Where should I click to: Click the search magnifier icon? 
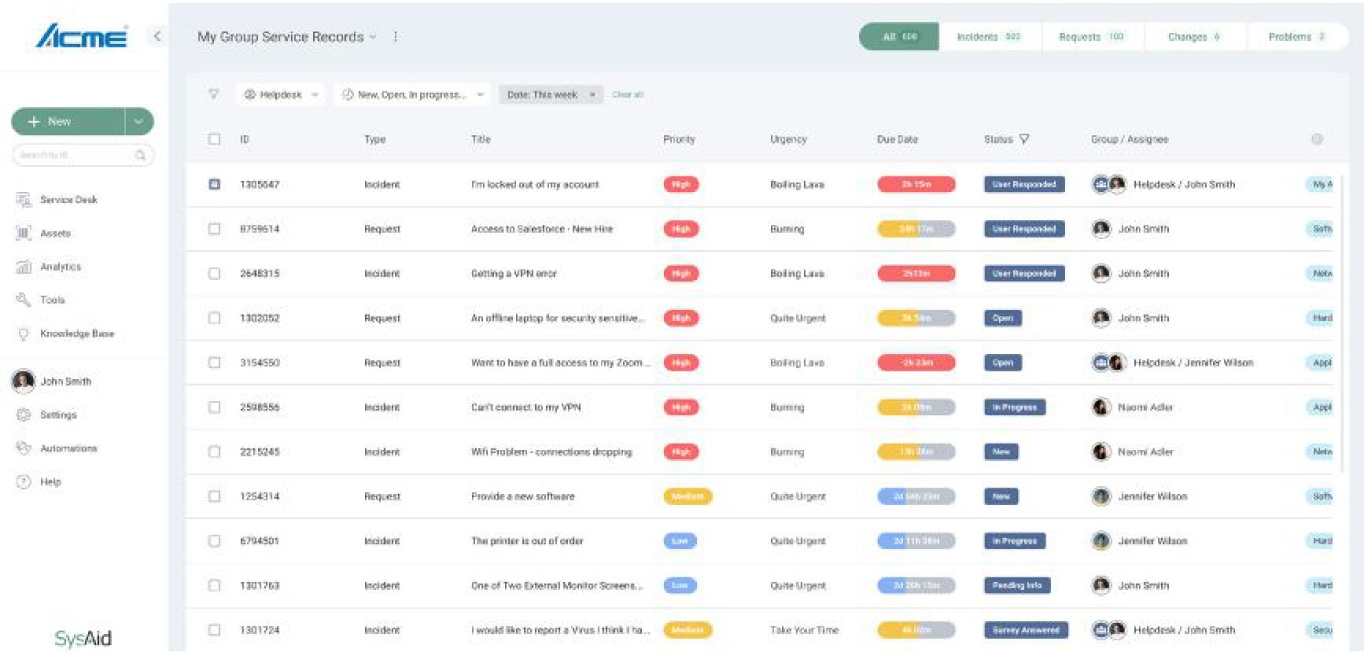(141, 155)
